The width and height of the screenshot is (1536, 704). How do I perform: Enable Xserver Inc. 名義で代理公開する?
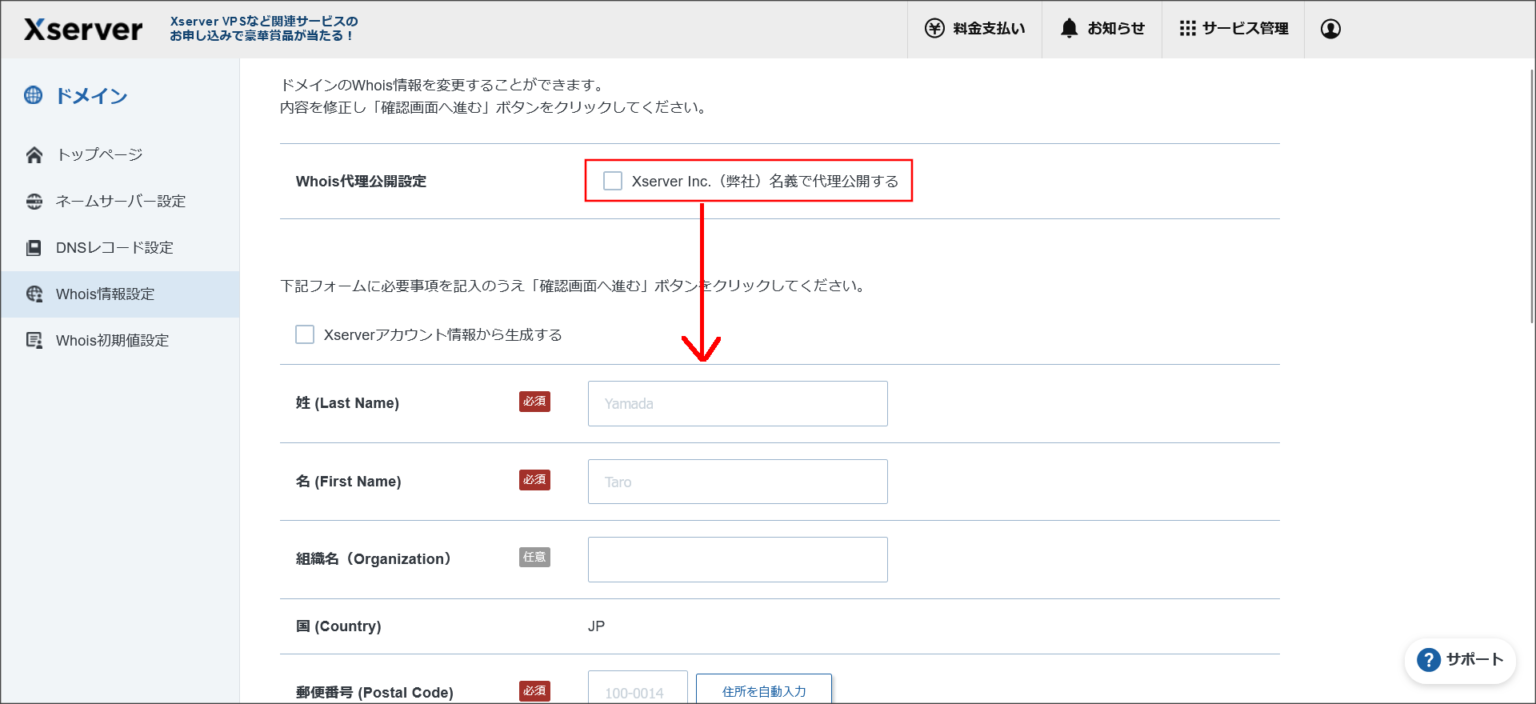coord(612,181)
